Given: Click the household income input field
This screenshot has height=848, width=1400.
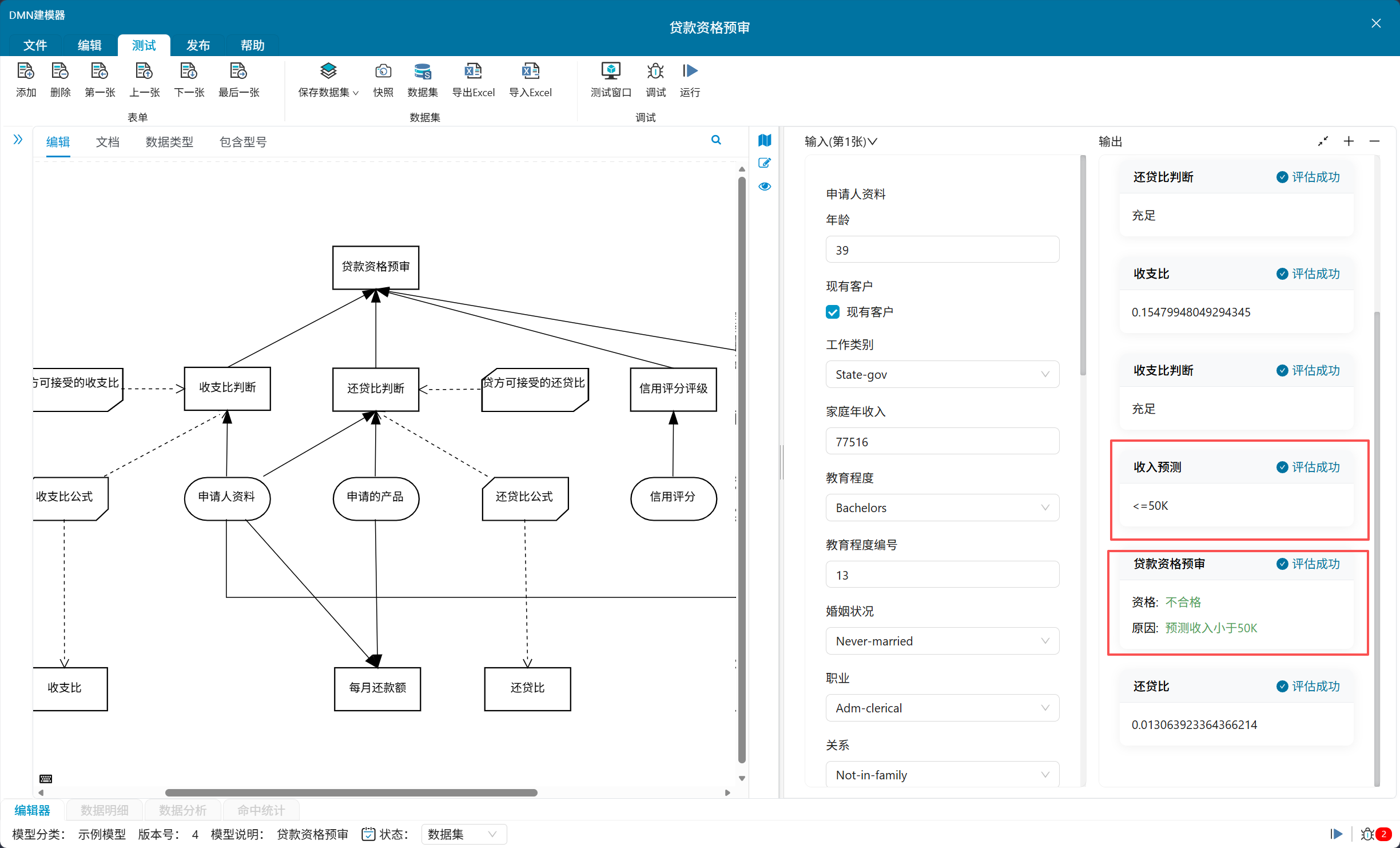Looking at the screenshot, I should click(x=942, y=442).
